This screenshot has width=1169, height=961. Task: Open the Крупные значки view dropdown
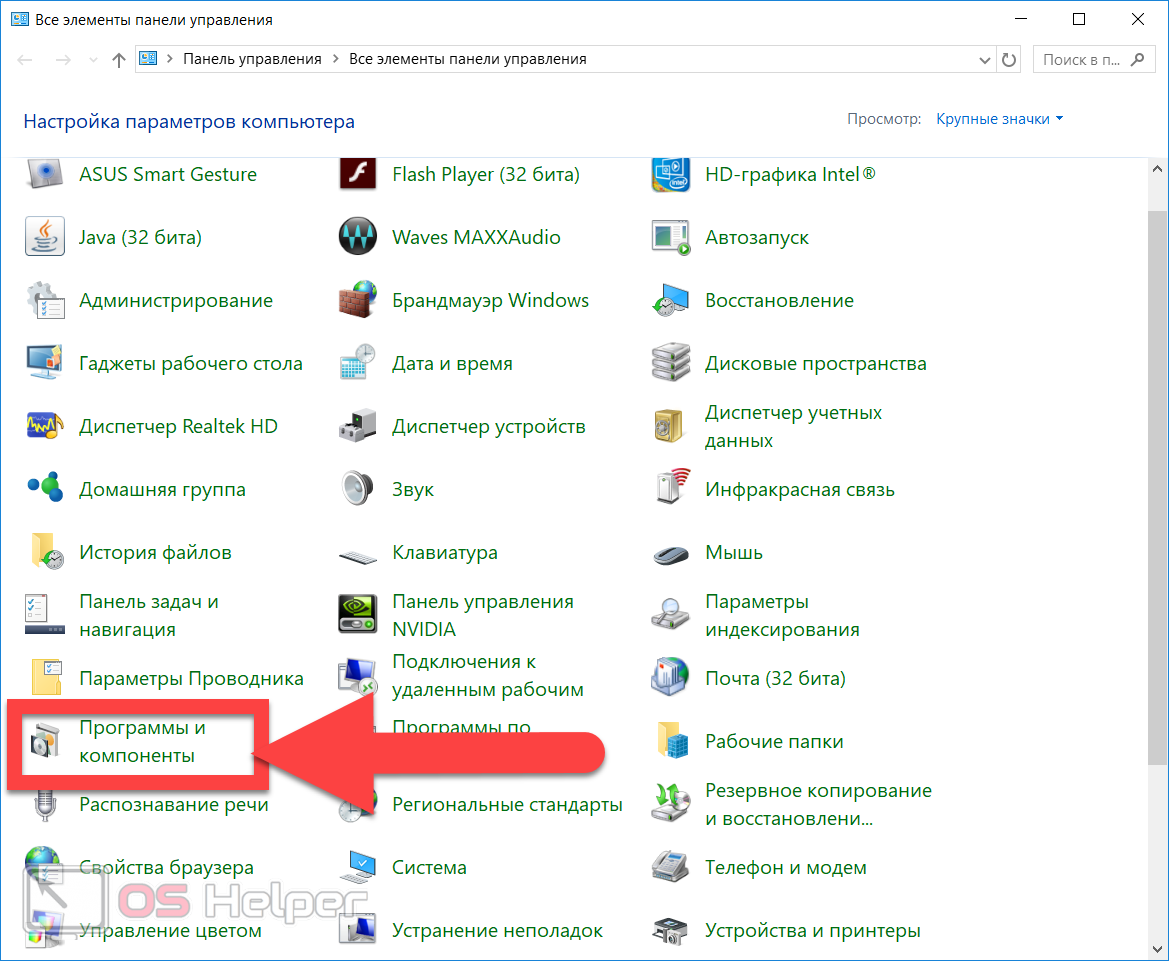click(x=999, y=119)
